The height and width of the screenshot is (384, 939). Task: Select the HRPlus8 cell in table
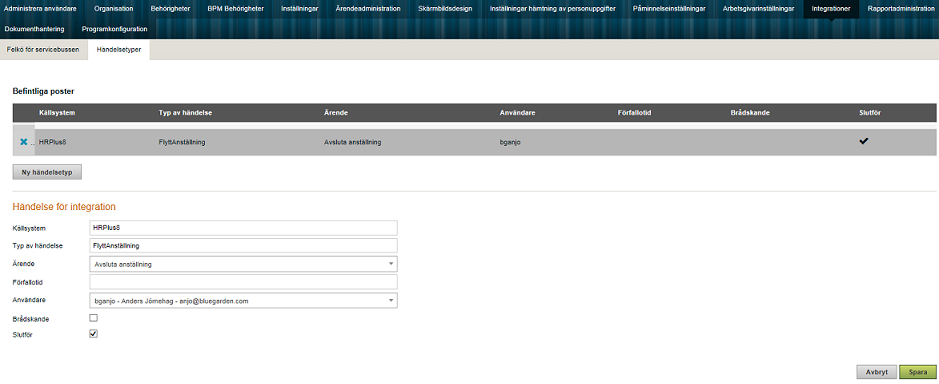point(53,142)
